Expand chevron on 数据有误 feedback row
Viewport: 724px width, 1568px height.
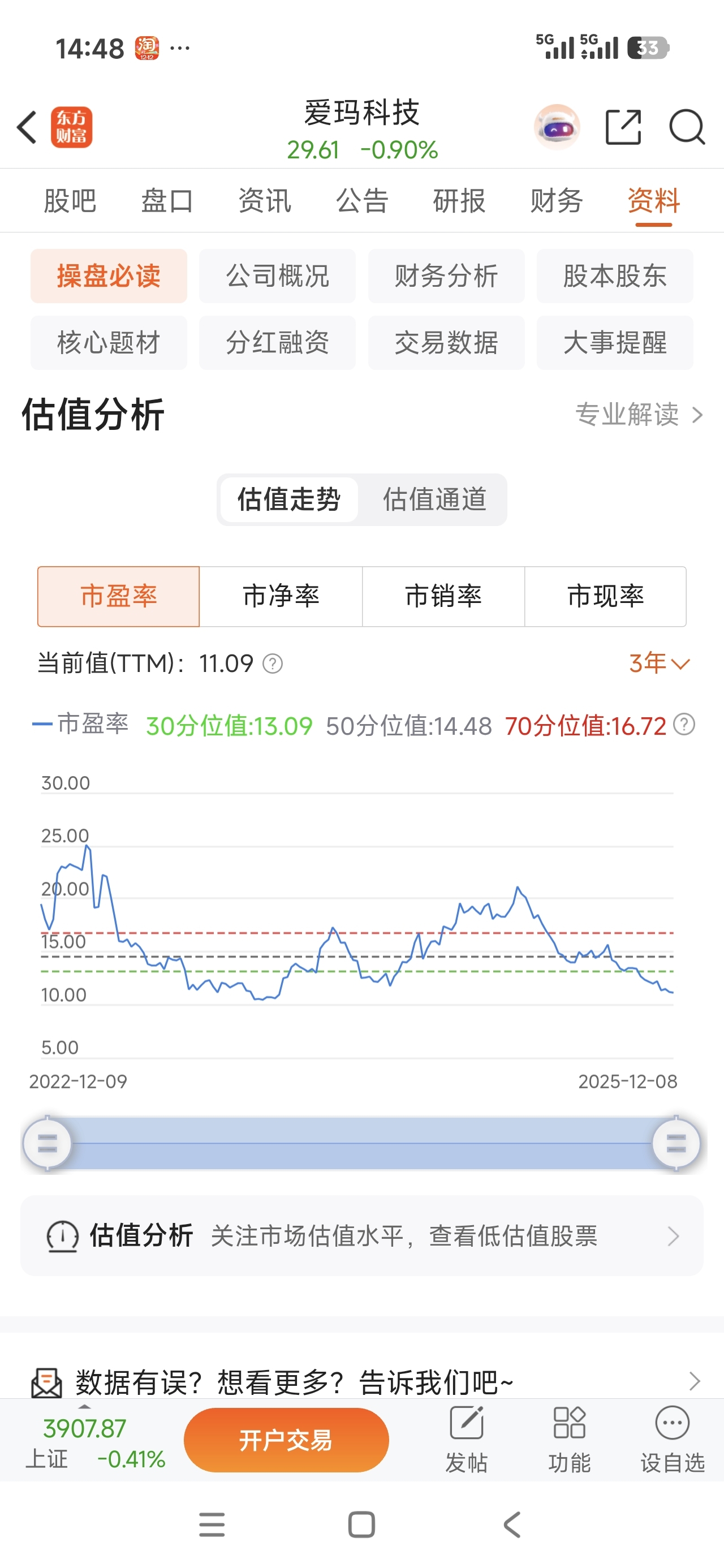(x=694, y=1382)
